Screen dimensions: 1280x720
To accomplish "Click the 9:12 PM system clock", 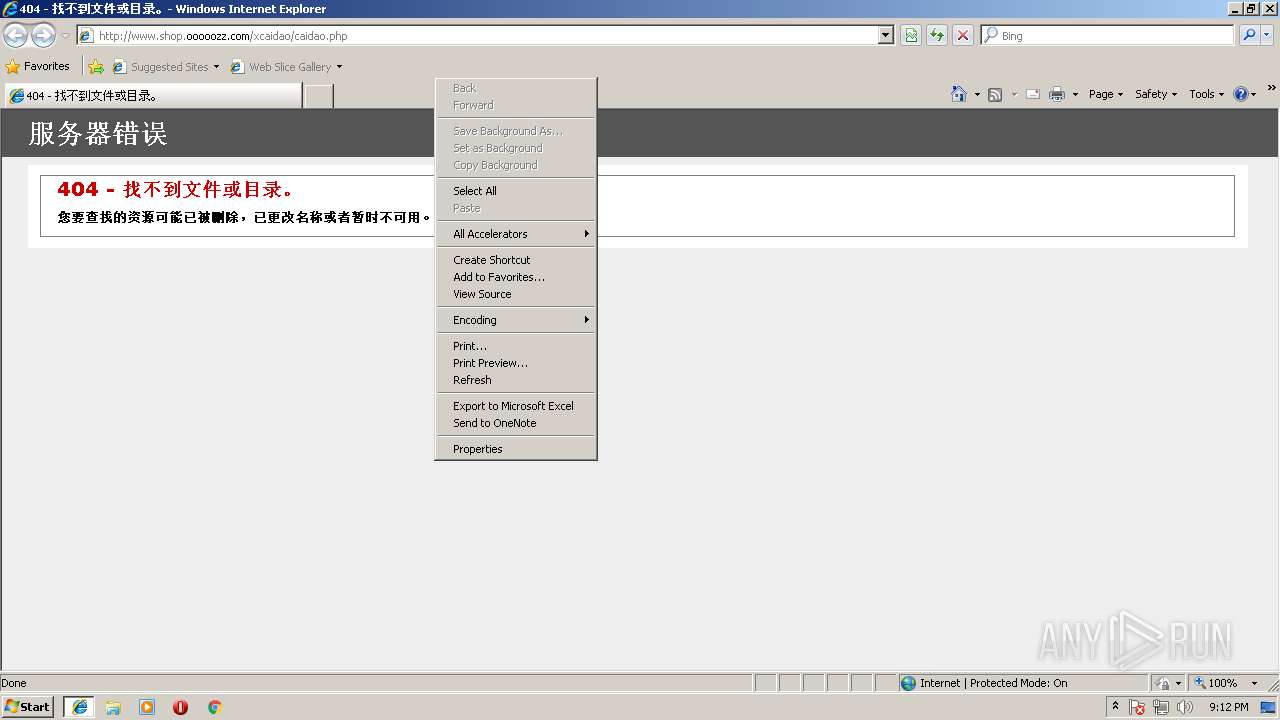I will pos(1228,707).
